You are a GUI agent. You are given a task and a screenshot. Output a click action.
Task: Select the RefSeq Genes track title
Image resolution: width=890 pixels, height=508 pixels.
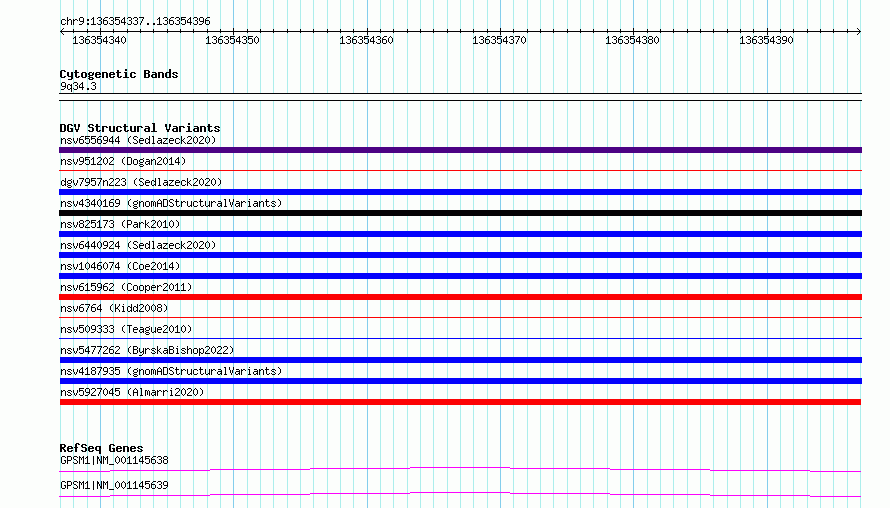click(101, 448)
